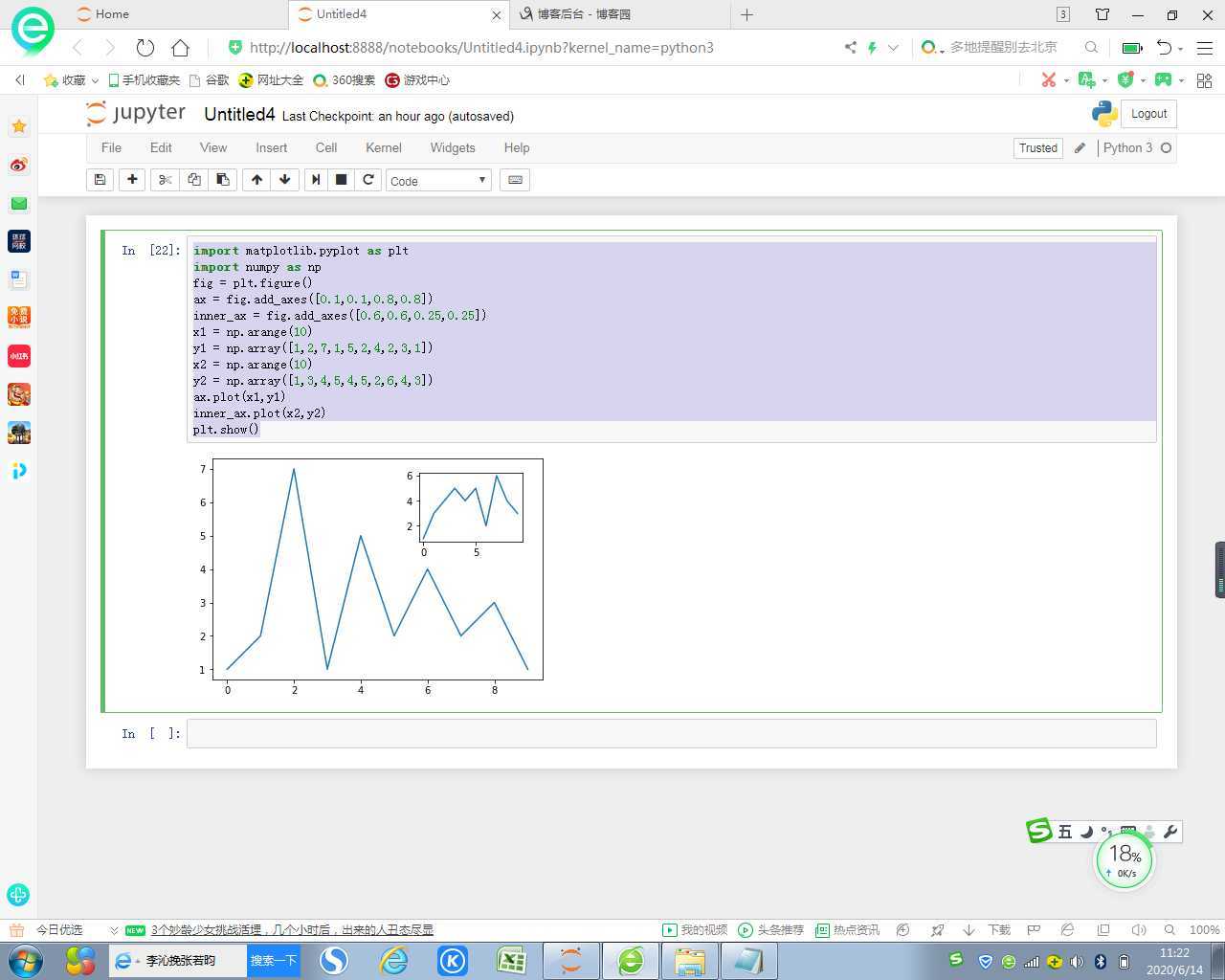Open a new browser tab with the plus
This screenshot has height=980, width=1225.
746,14
